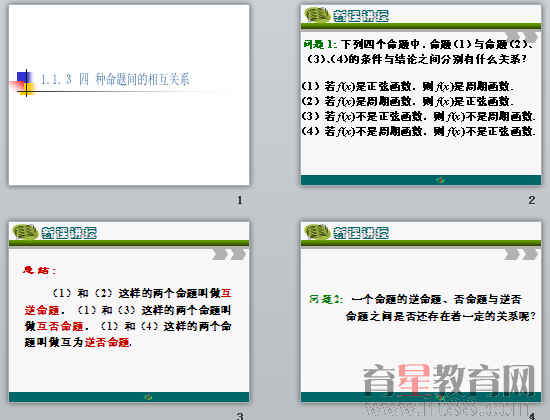Select slide 2 with four propositions
The width and height of the screenshot is (550, 420).
coord(421,95)
